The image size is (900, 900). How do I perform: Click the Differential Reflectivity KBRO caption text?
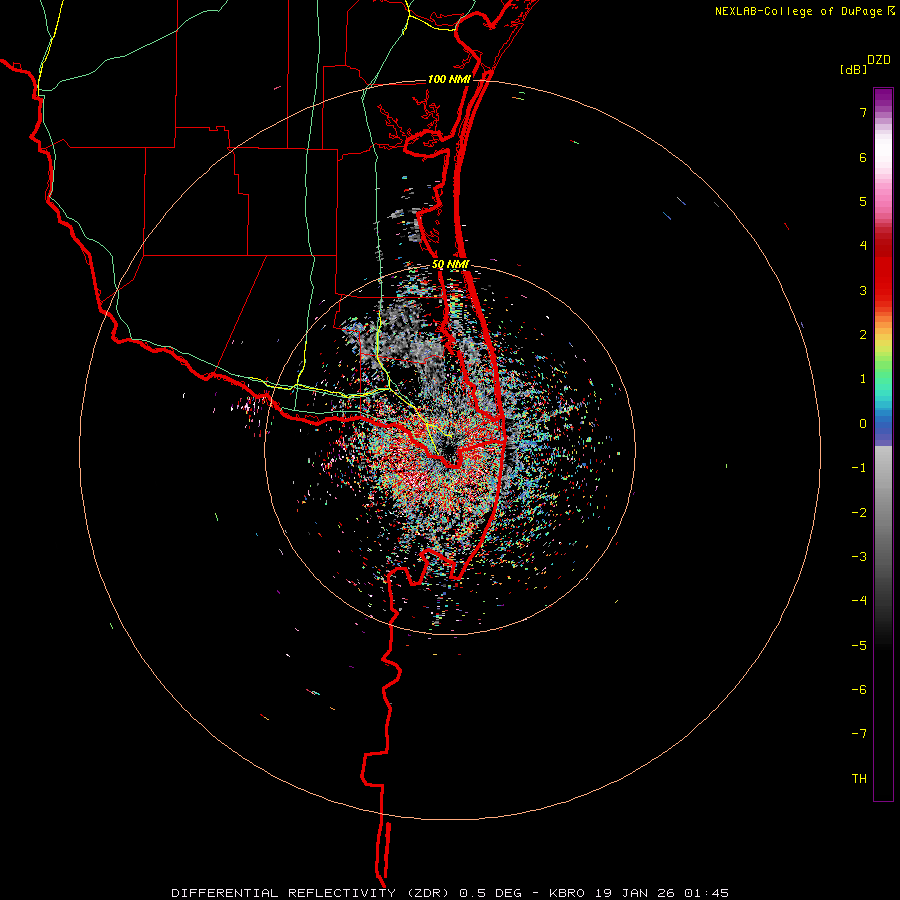click(450, 893)
